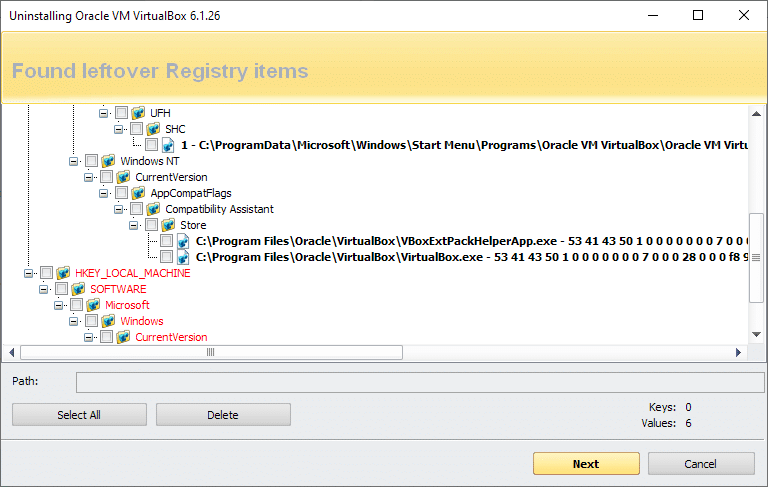Select the HKEY_LOCAL_MACHINE label
Screen dimensions: 768x487
133,273
